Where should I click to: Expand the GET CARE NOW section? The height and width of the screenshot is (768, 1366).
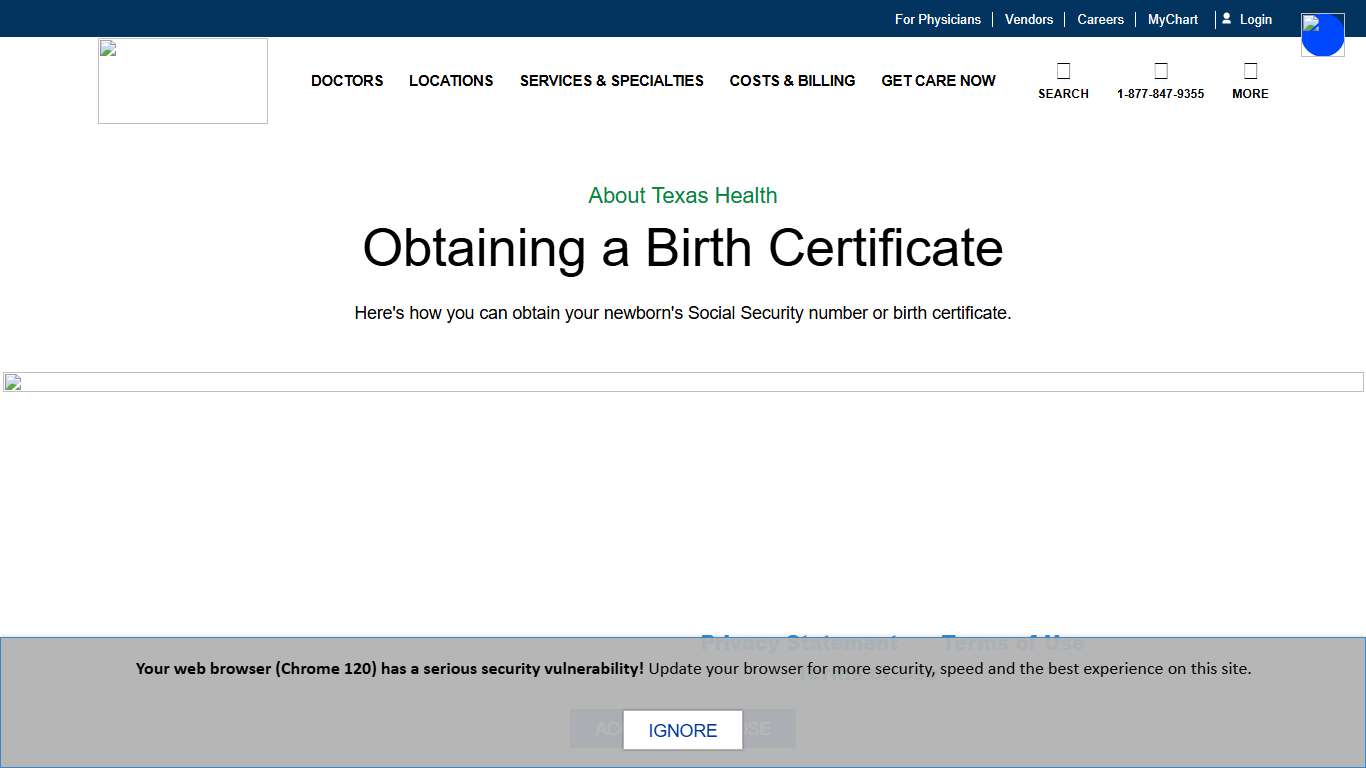pyautogui.click(x=938, y=81)
